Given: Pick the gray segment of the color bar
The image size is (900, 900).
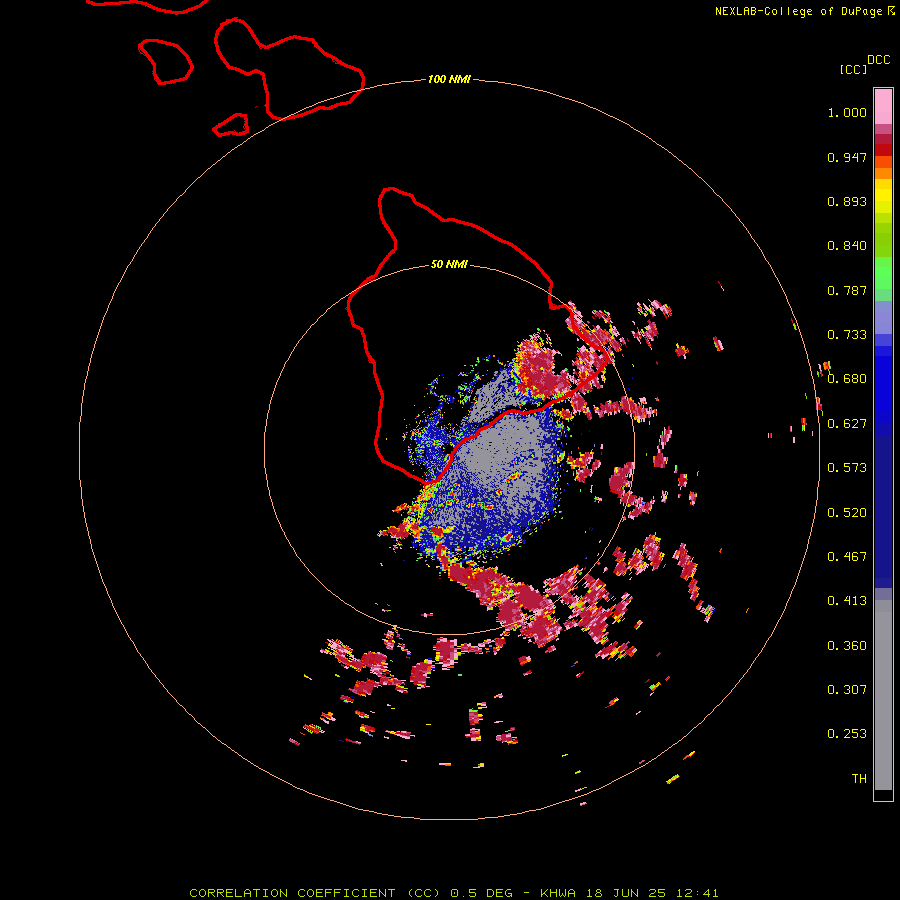Looking at the screenshot, I should point(883,695).
